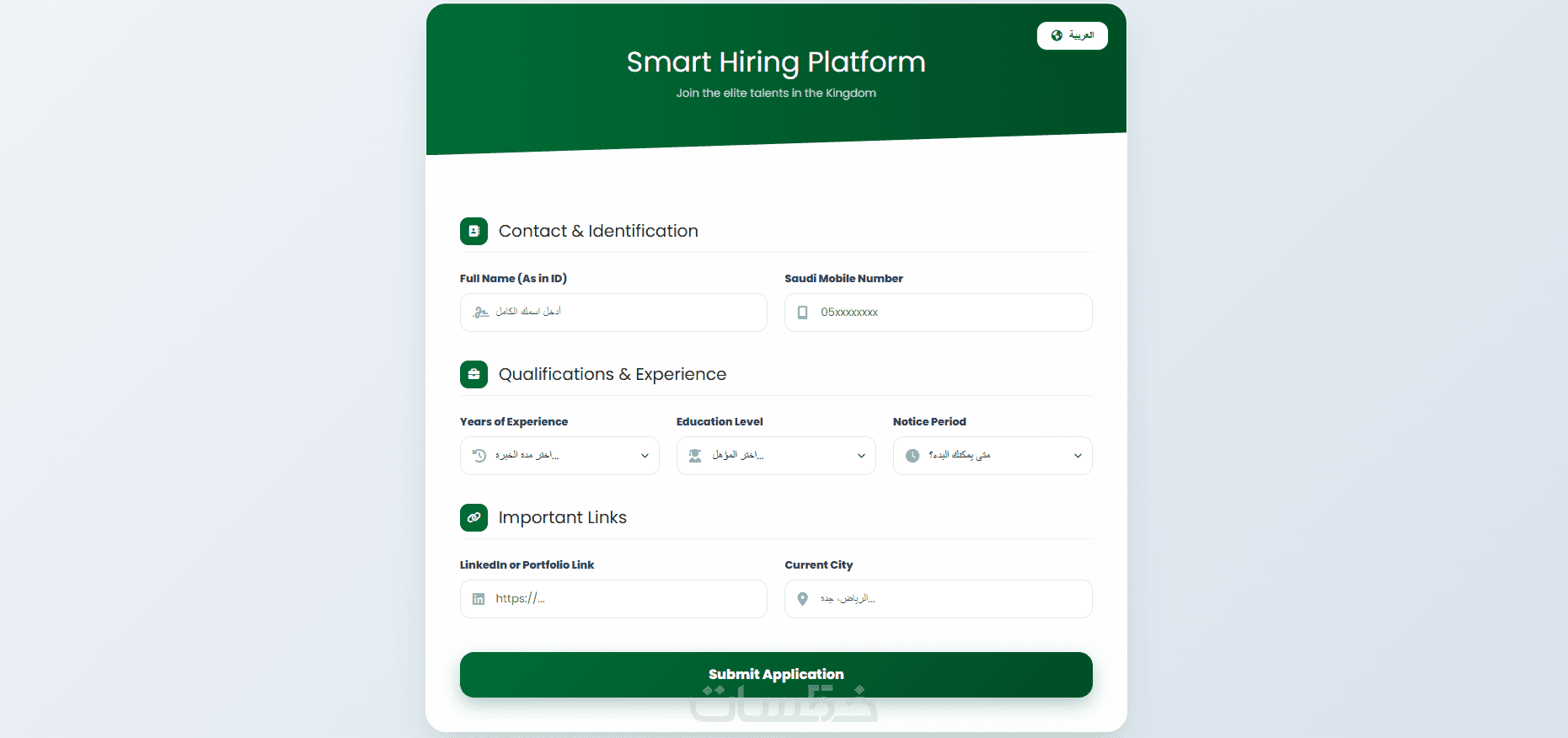1568x738 pixels.
Task: Click the person icon in Full Name field
Action: point(481,313)
